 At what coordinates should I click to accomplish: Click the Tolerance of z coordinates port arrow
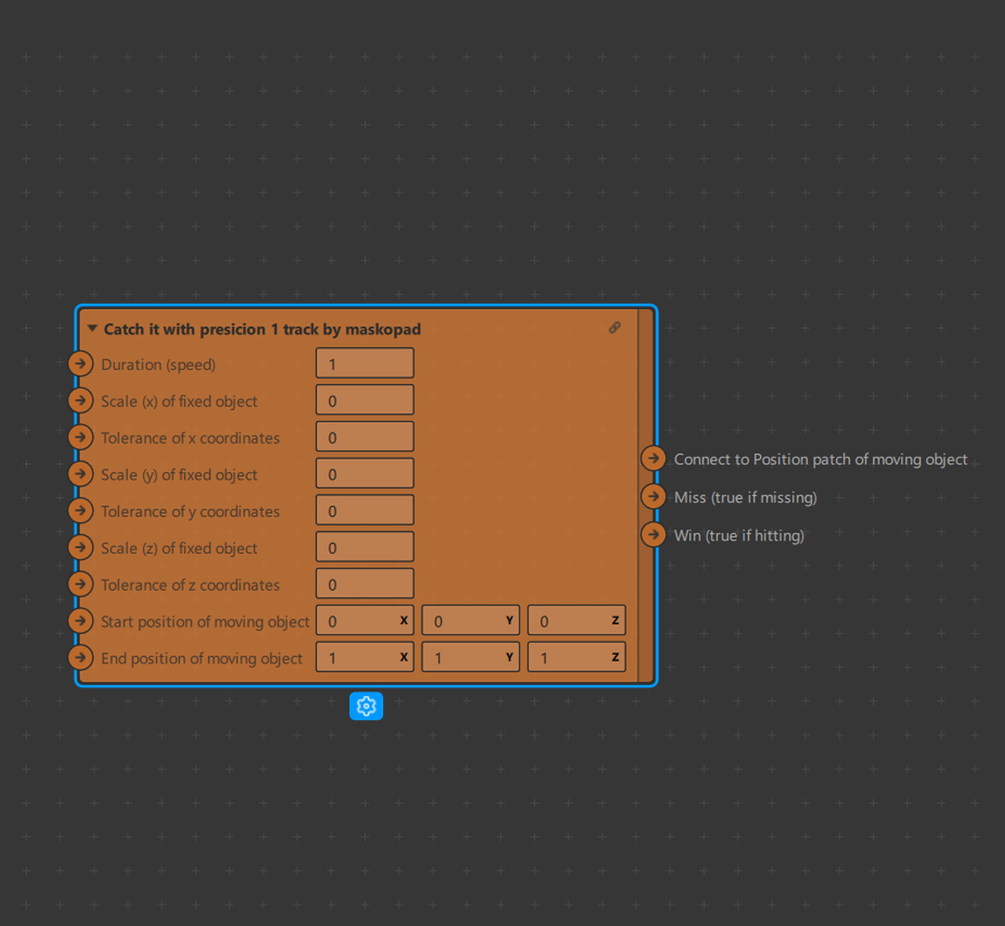pyautogui.click(x=81, y=584)
